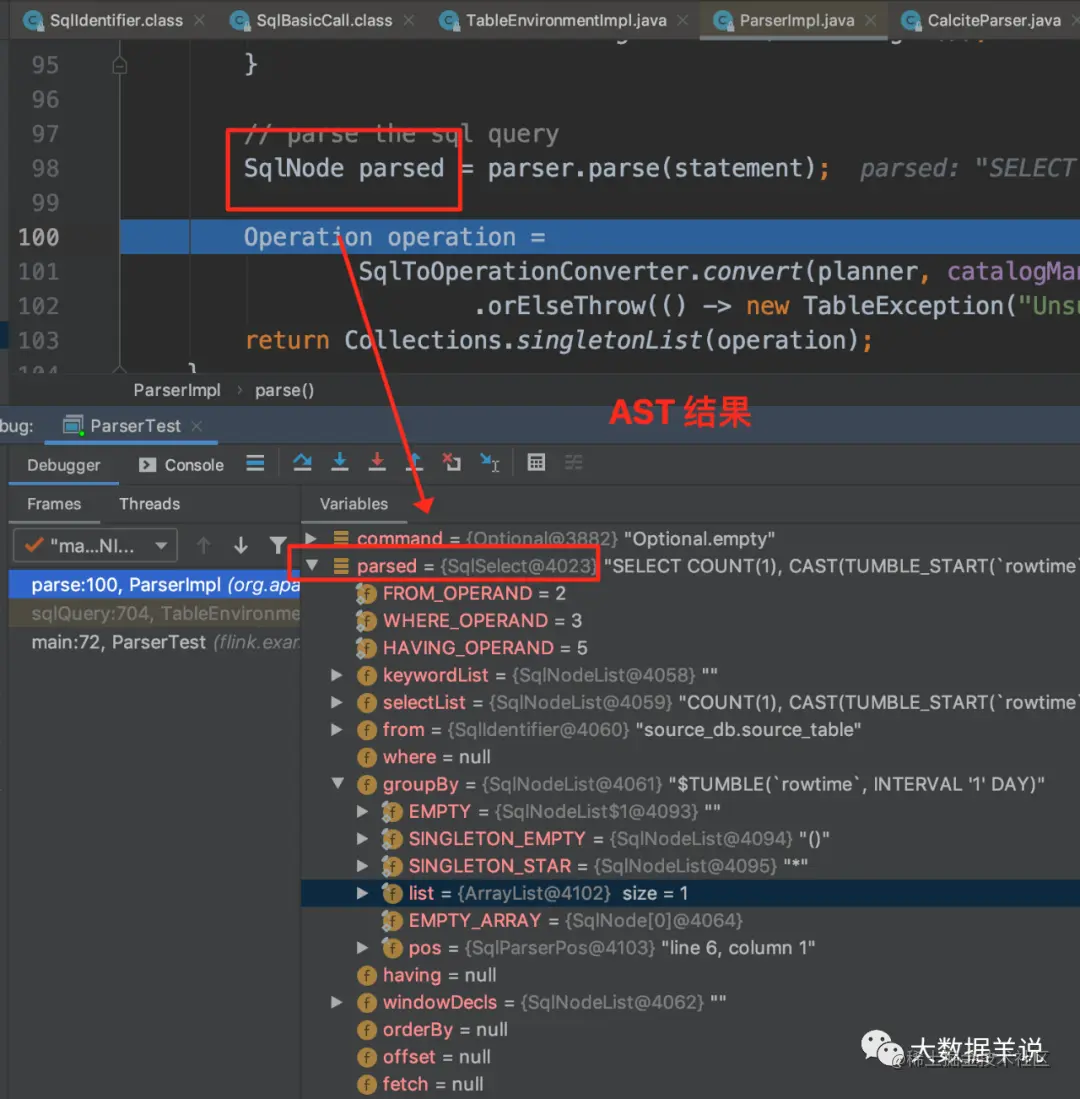Click the Show Execution Point lines icon

pos(255,463)
